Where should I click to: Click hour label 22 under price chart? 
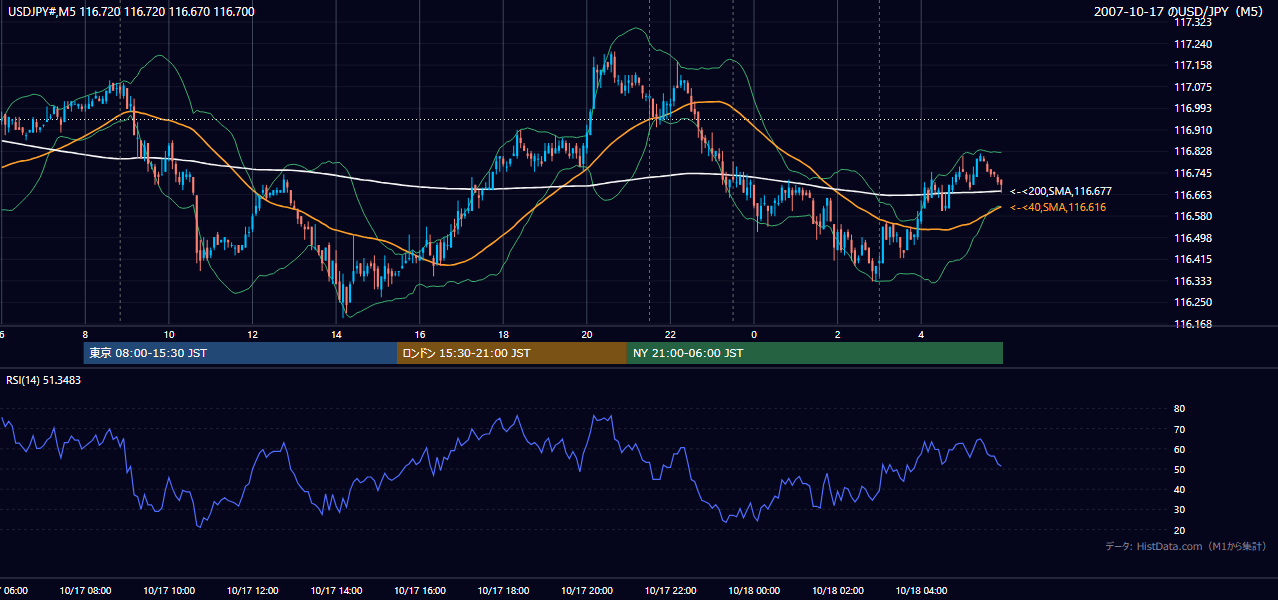pyautogui.click(x=670, y=334)
